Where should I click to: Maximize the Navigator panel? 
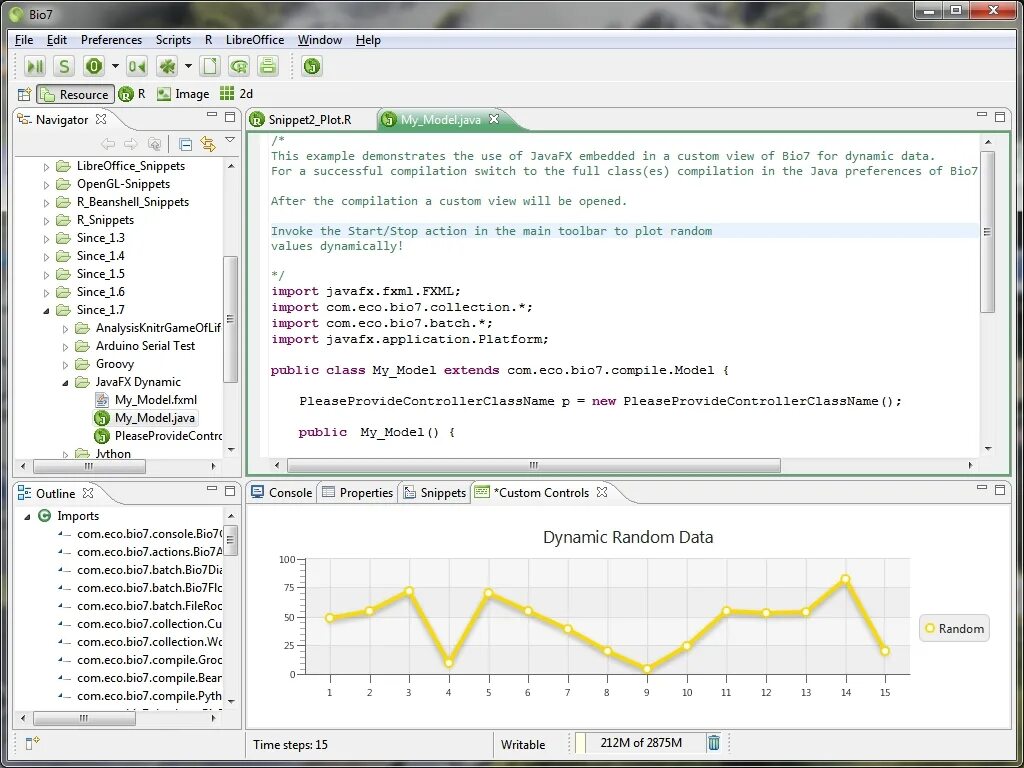[x=230, y=117]
